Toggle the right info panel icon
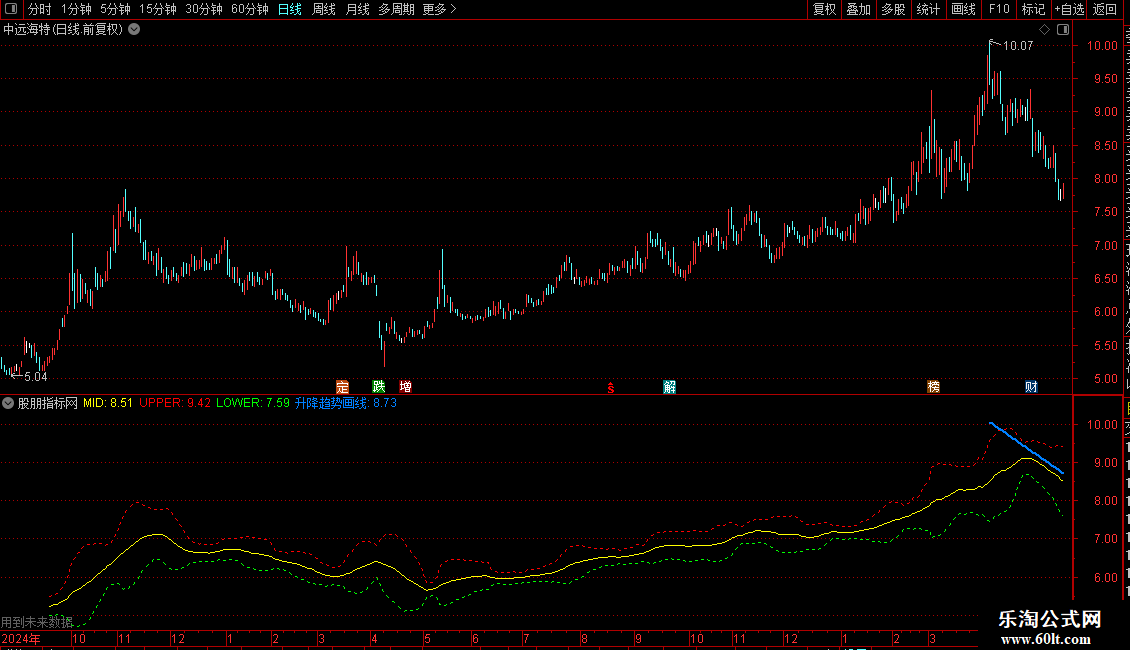The image size is (1130, 650). click(1062, 30)
